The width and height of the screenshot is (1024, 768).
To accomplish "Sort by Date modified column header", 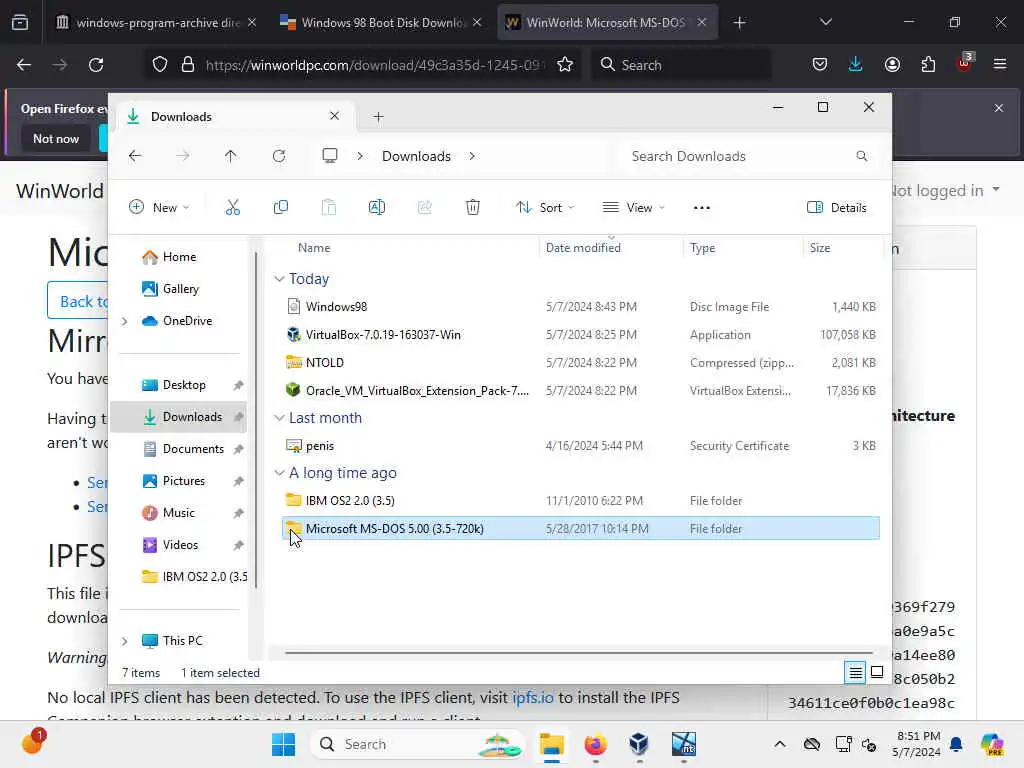I will [583, 248].
